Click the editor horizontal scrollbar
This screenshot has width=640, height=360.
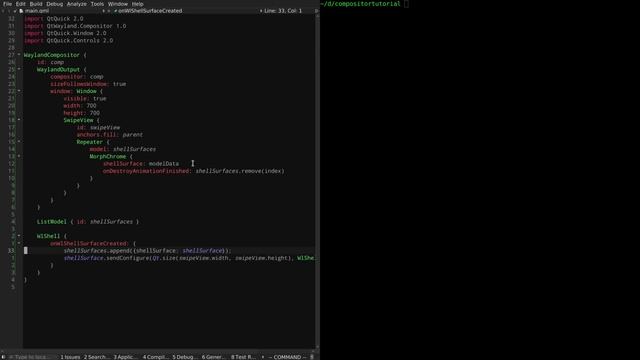click(158, 351)
